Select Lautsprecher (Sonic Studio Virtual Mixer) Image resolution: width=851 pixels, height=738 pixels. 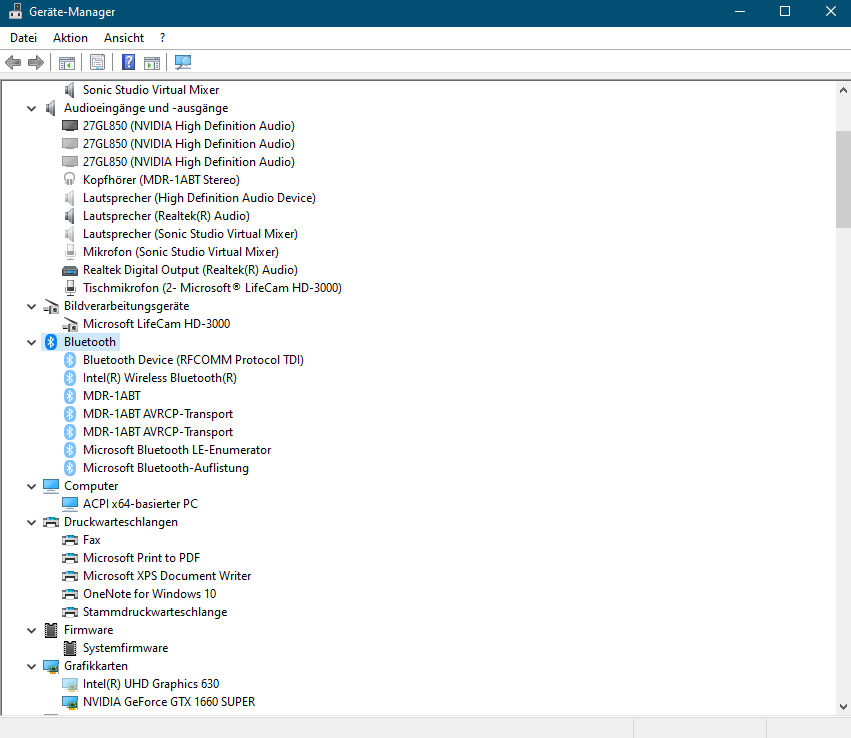[x=190, y=234]
